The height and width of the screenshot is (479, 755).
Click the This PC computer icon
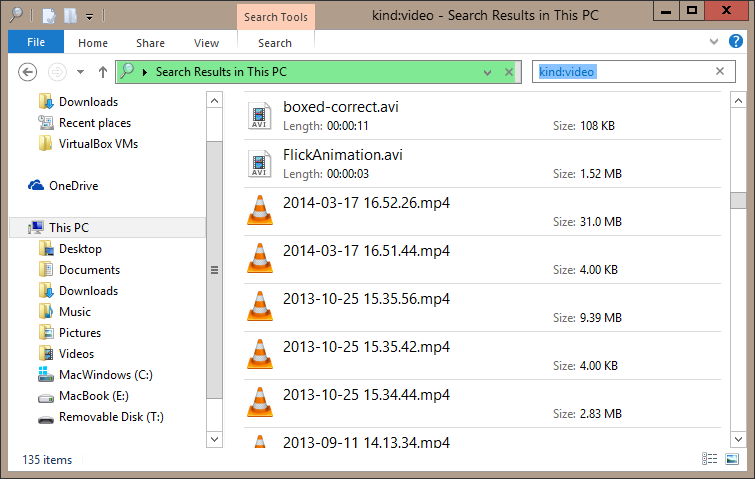(36, 227)
